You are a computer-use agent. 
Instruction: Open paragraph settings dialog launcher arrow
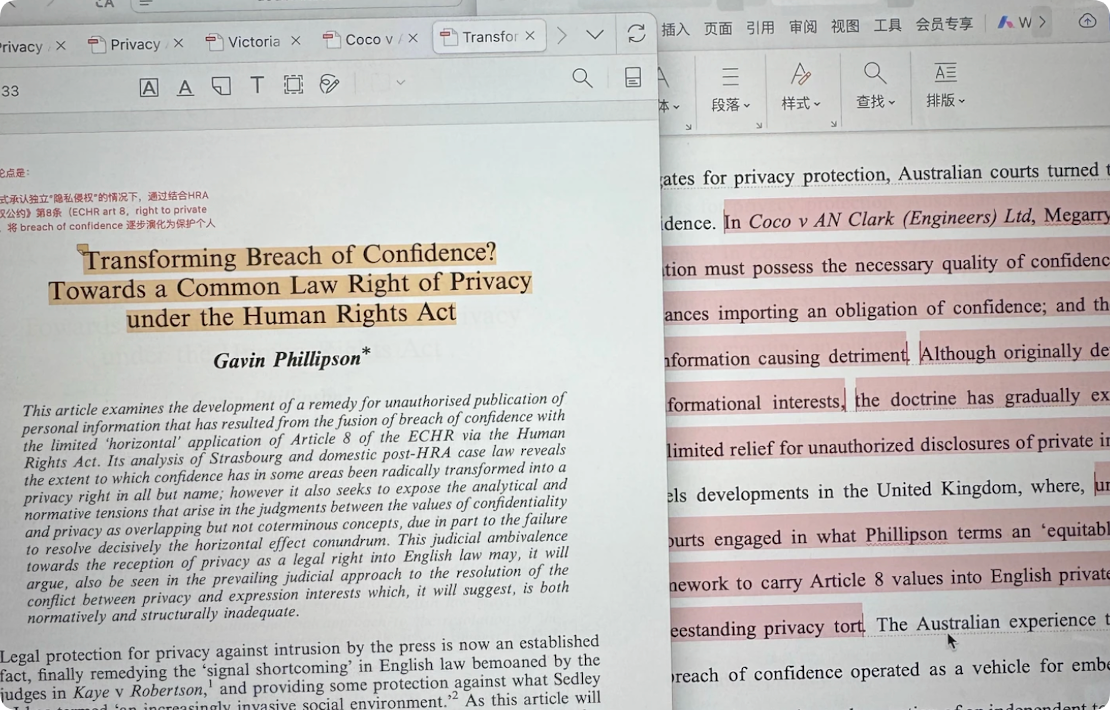759,125
